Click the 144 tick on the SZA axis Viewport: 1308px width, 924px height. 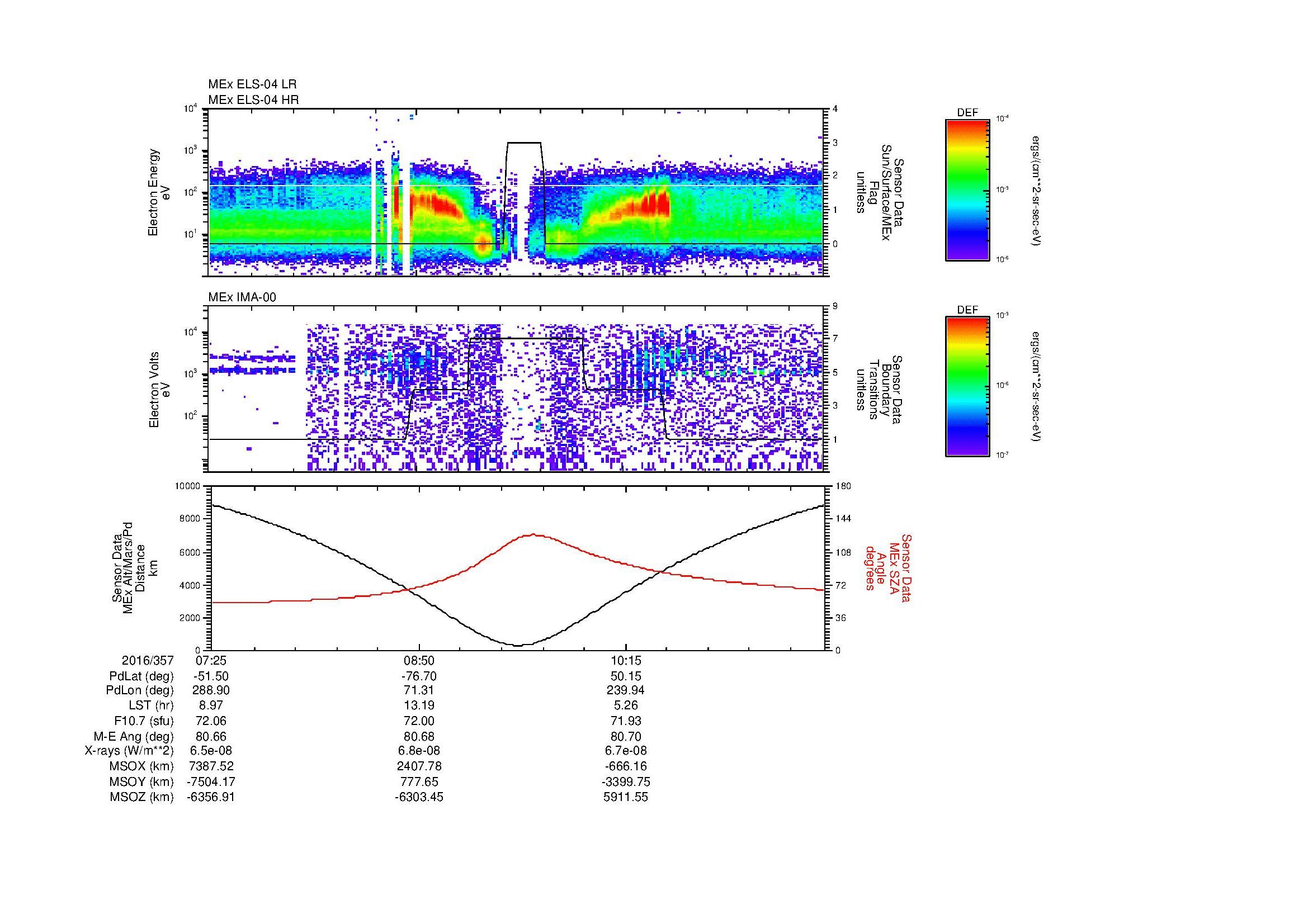click(843, 519)
